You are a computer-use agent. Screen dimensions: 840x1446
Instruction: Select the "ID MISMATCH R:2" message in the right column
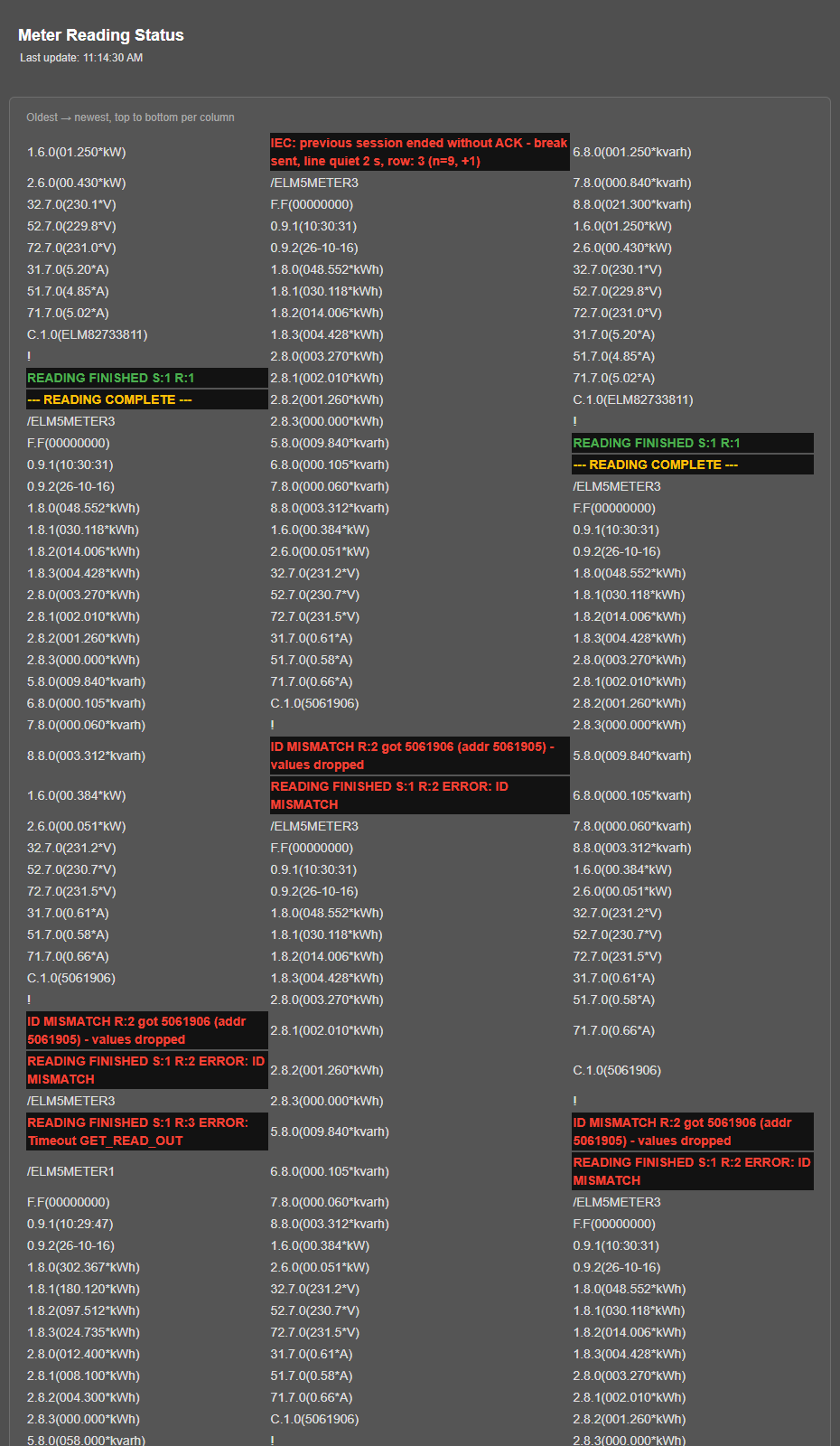(693, 1131)
